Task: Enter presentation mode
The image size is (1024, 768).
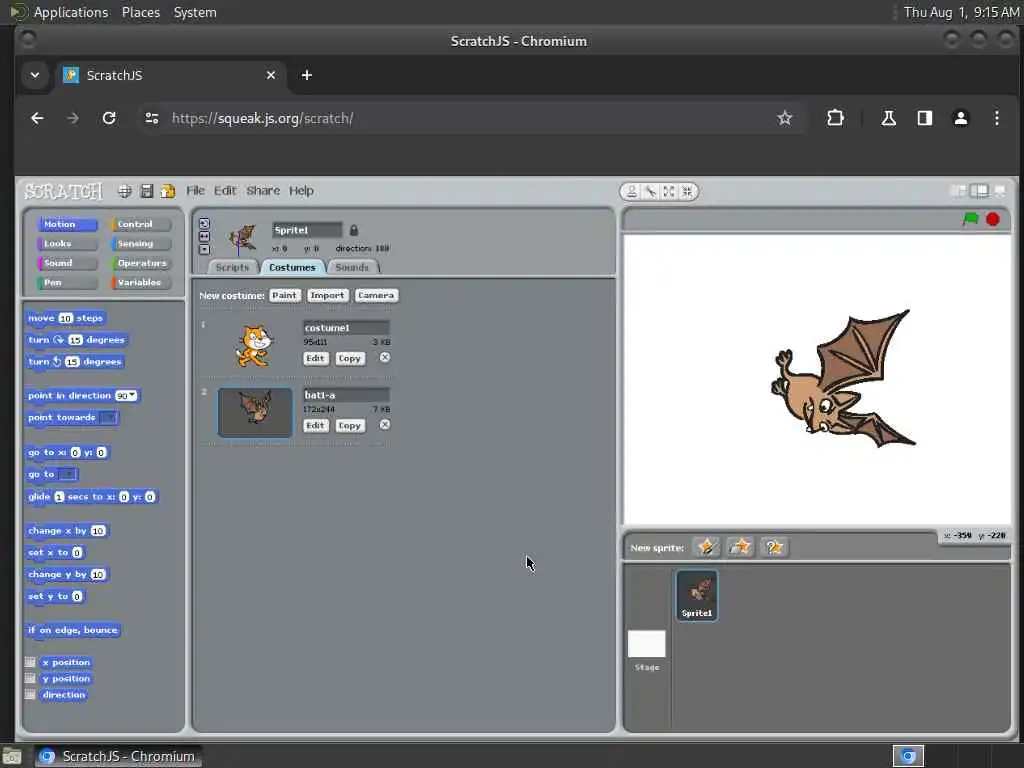Action: 1000,191
